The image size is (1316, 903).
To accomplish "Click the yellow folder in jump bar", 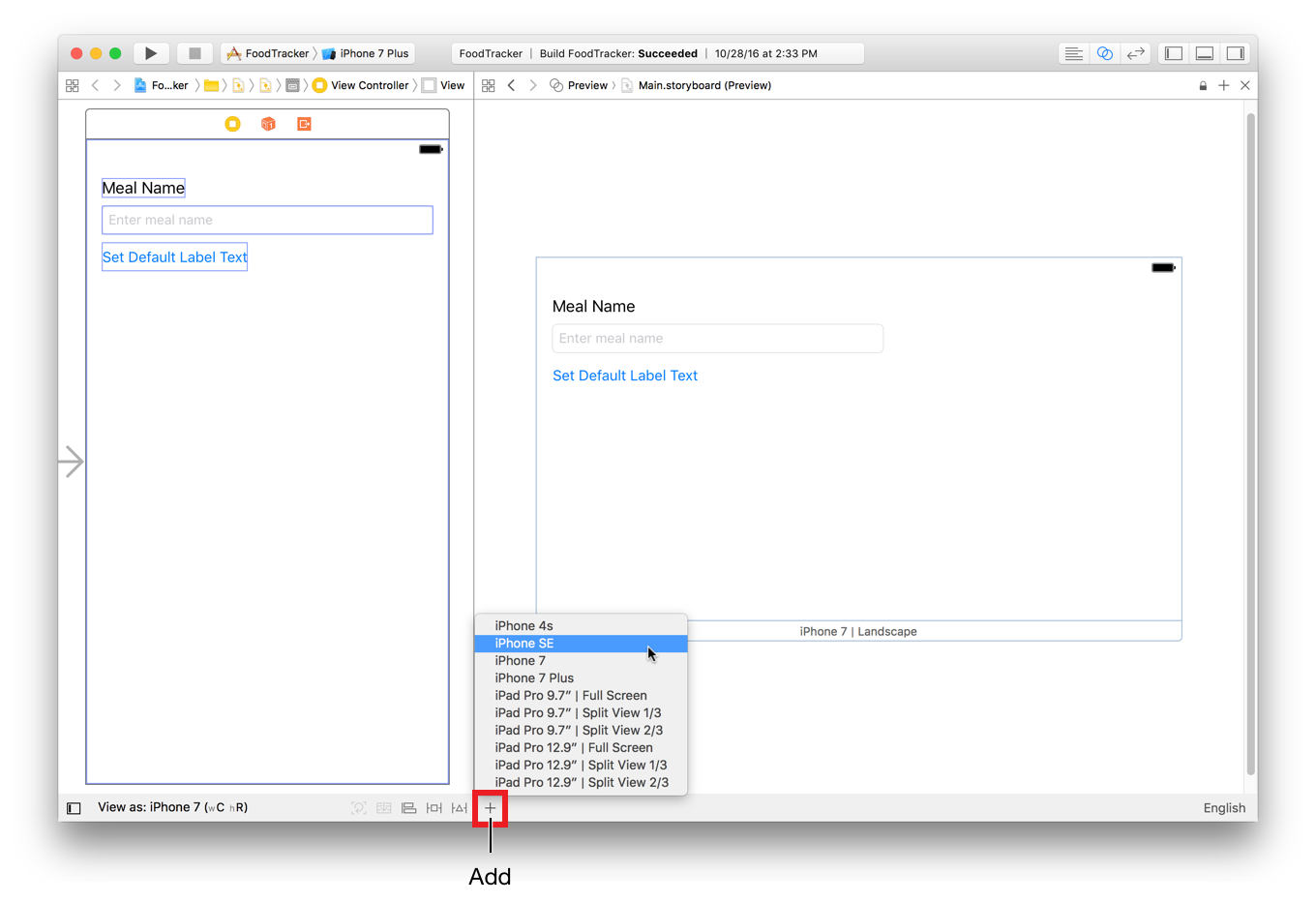I will 211,85.
